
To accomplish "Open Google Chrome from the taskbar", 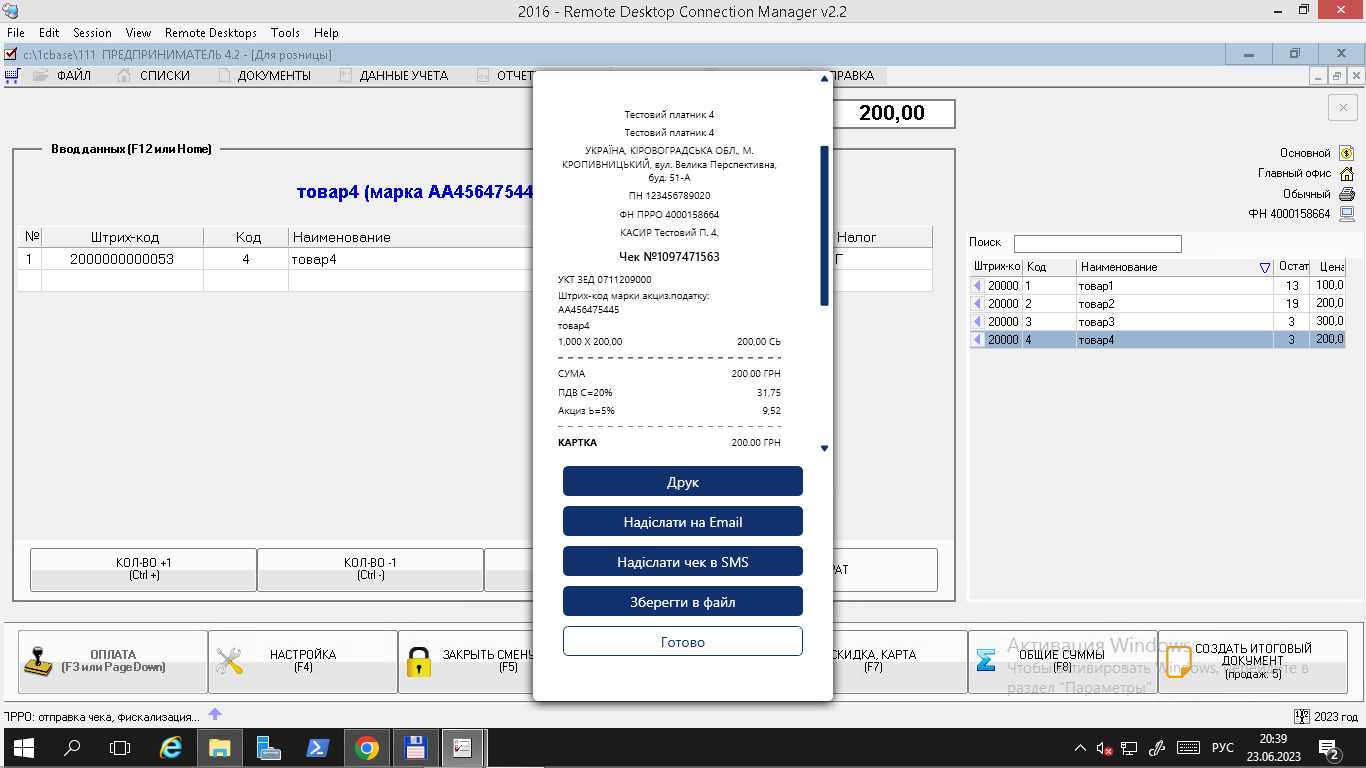I will pyautogui.click(x=367, y=748).
